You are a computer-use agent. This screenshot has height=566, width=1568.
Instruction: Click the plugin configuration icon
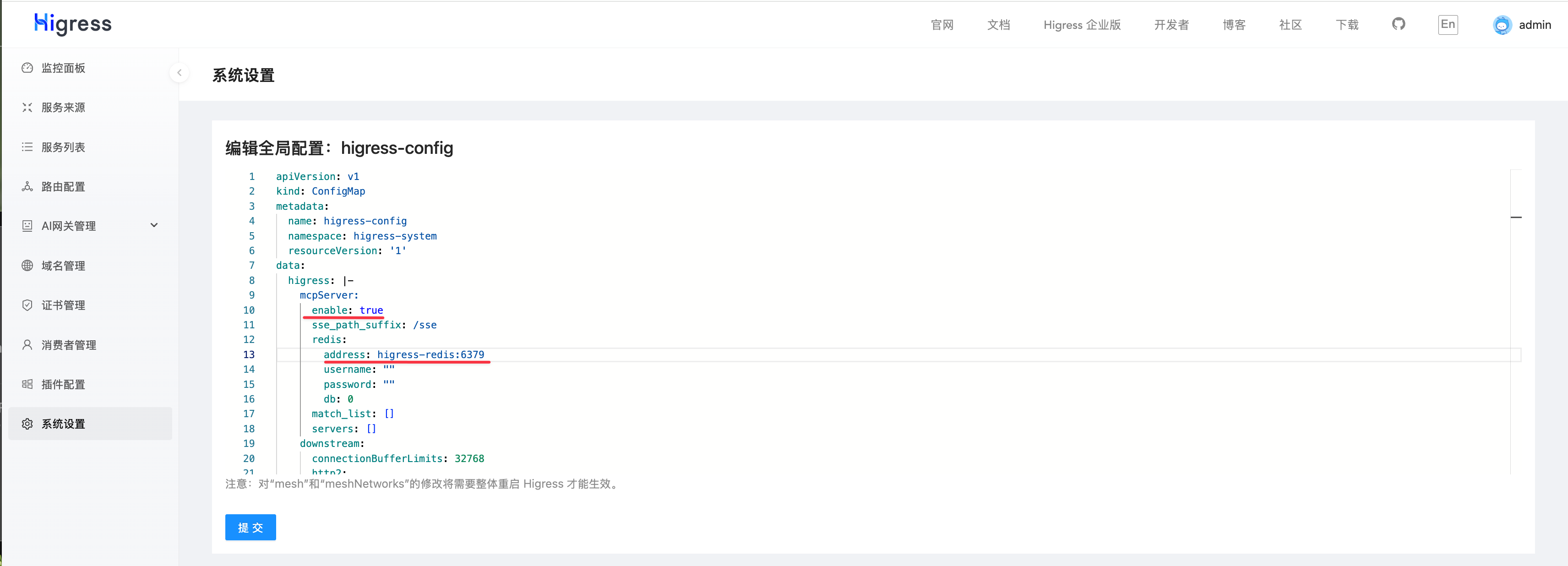click(27, 385)
